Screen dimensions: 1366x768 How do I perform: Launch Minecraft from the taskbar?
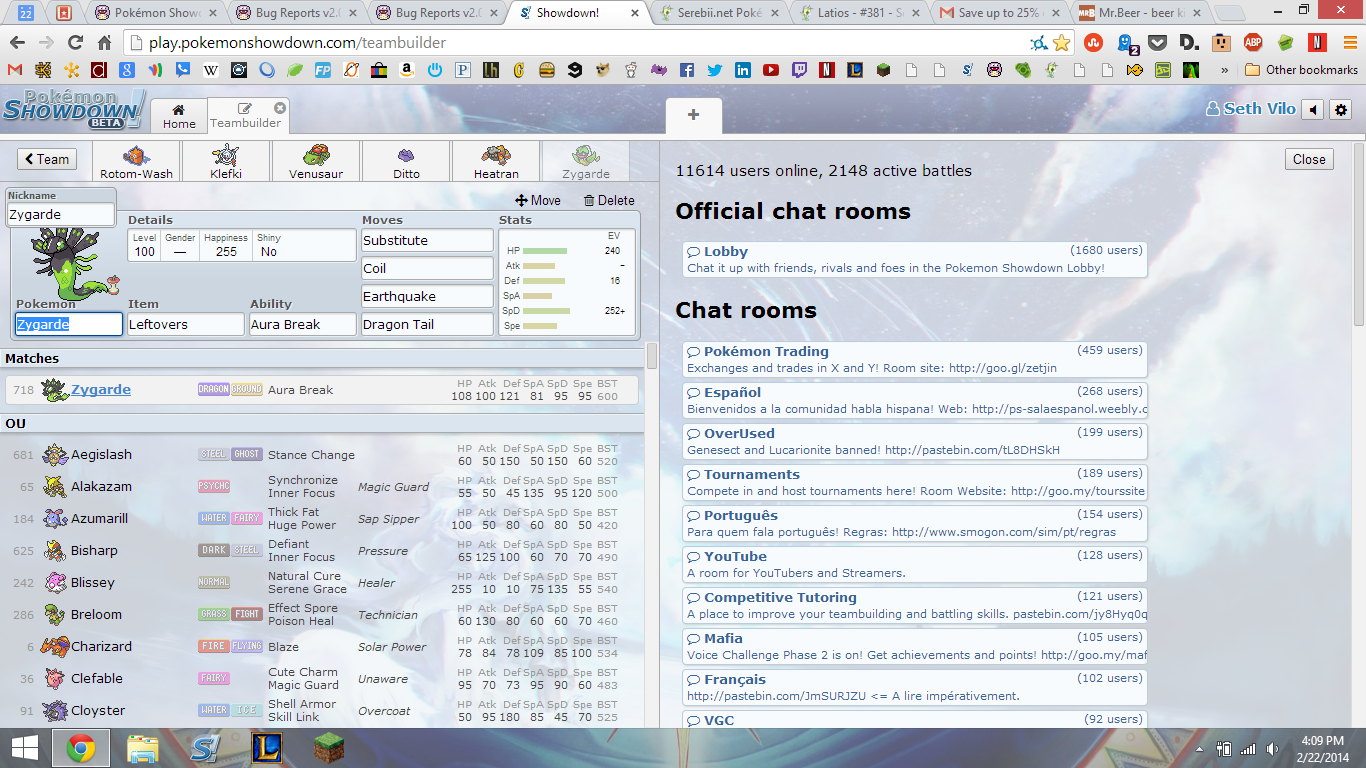coord(328,748)
